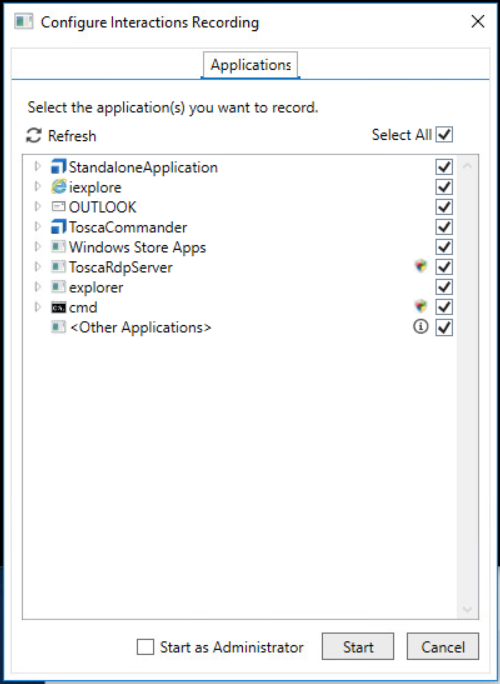Click the list scrollbar down arrow
Viewport: 500px width, 684px height.
467,609
